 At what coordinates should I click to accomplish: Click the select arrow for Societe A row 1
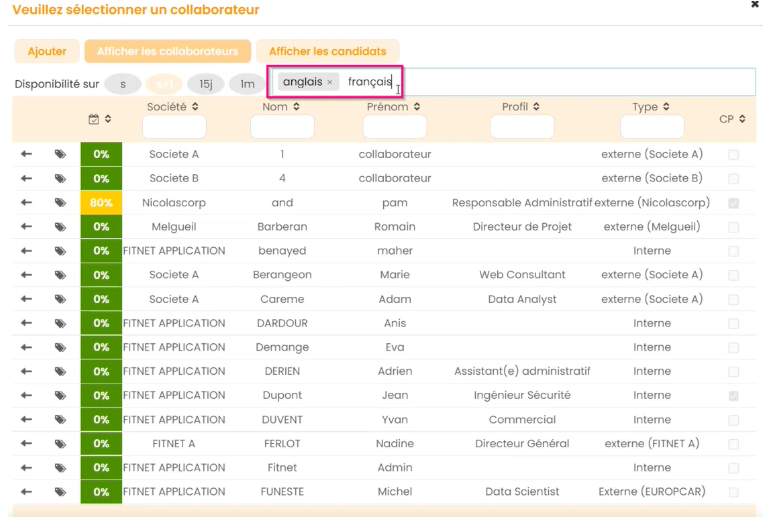(26, 155)
